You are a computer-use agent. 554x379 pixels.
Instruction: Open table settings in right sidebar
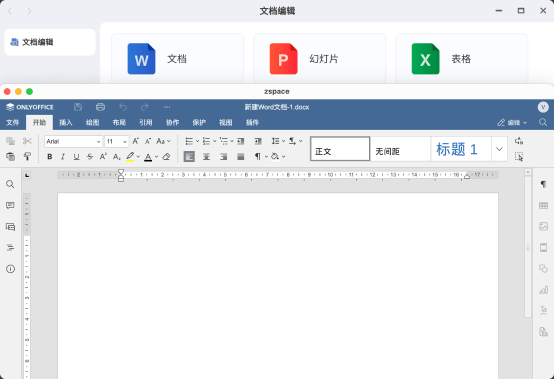coord(543,206)
